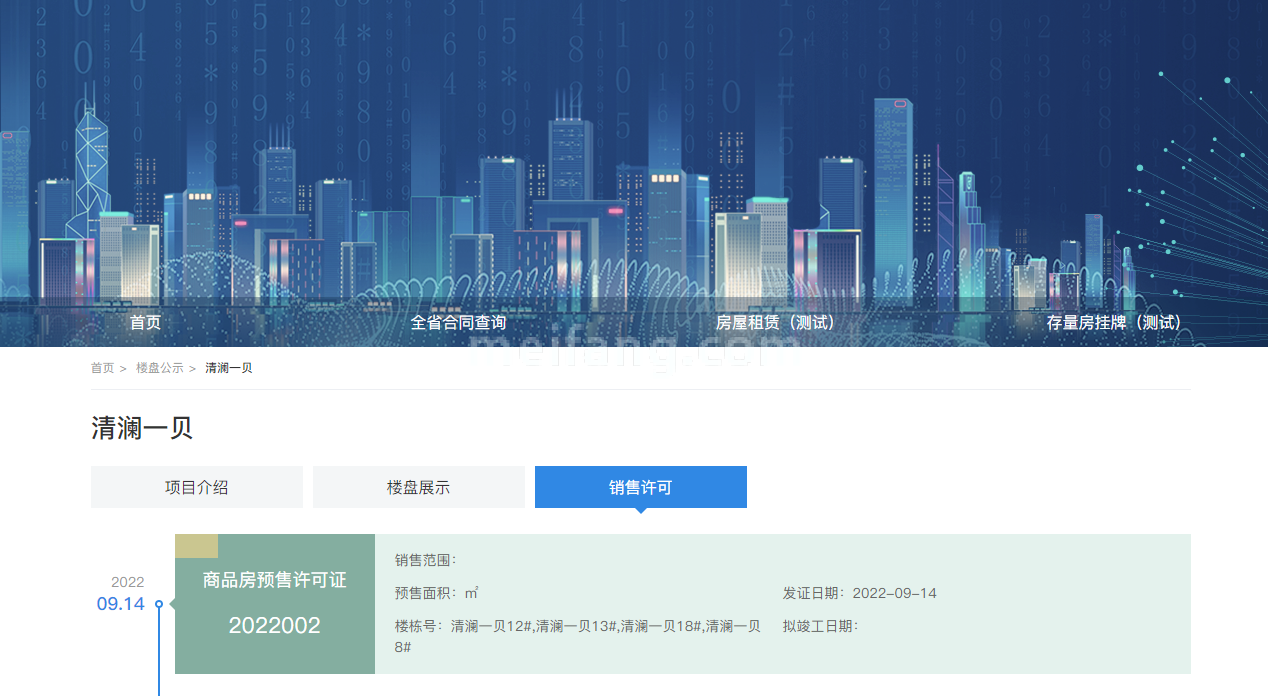Viewport: 1268px width, 696px height.
Task: Open 全省合同查询 in the navigation bar
Action: (x=458, y=323)
